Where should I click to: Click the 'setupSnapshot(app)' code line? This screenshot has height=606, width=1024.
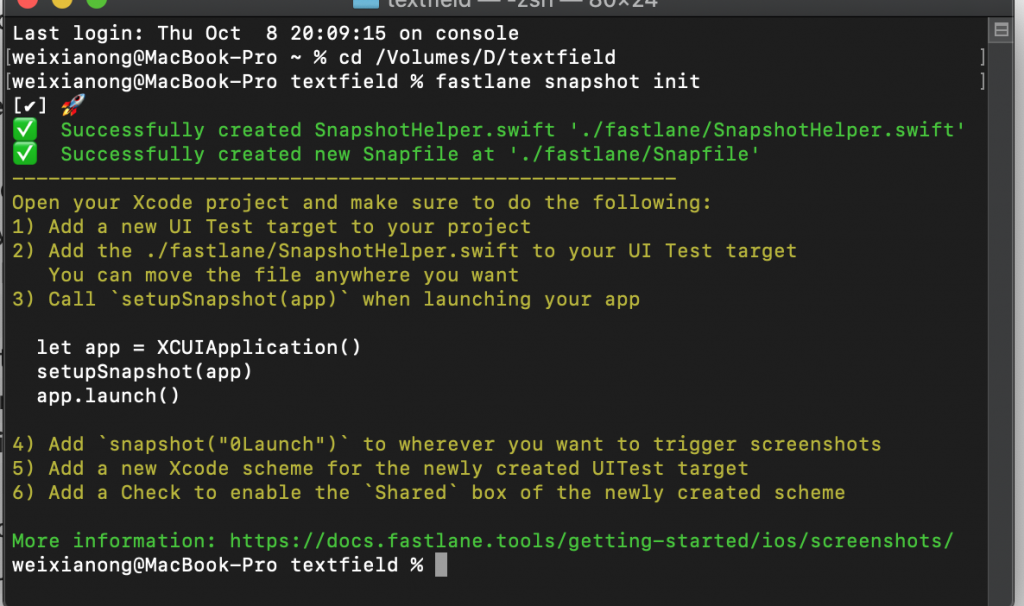[x=144, y=371]
